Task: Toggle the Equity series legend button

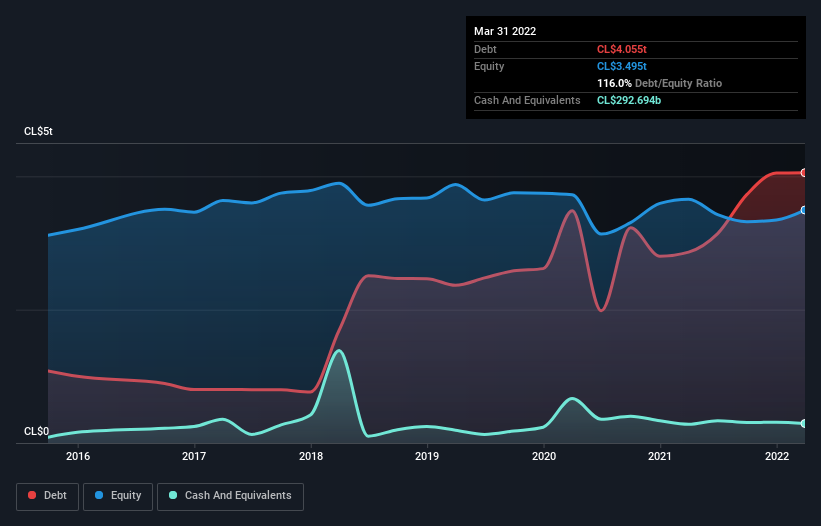Action: point(118,496)
